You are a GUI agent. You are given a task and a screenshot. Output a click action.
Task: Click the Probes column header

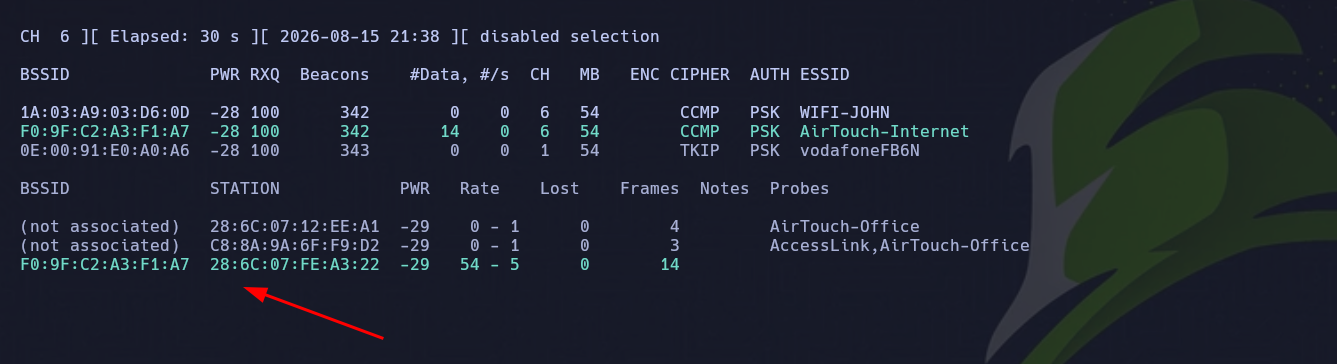[799, 188]
